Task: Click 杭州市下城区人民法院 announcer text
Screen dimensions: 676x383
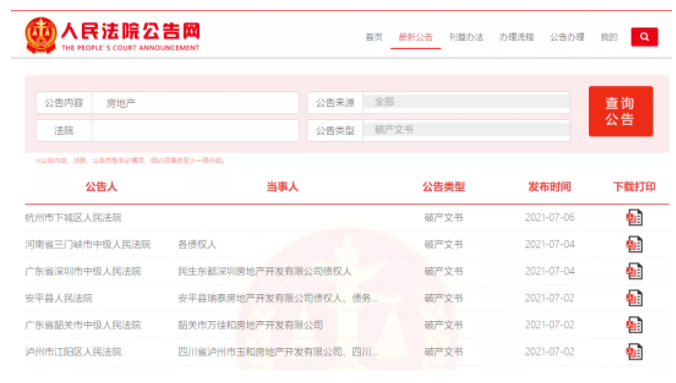Action: pyautogui.click(x=73, y=218)
